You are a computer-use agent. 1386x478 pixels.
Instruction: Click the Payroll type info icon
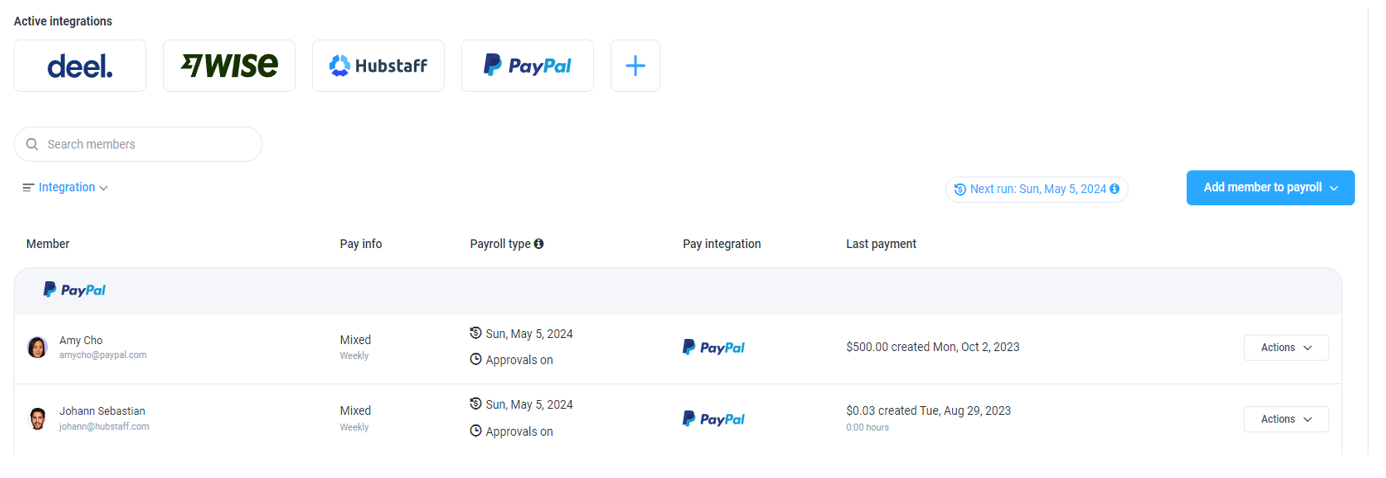539,244
